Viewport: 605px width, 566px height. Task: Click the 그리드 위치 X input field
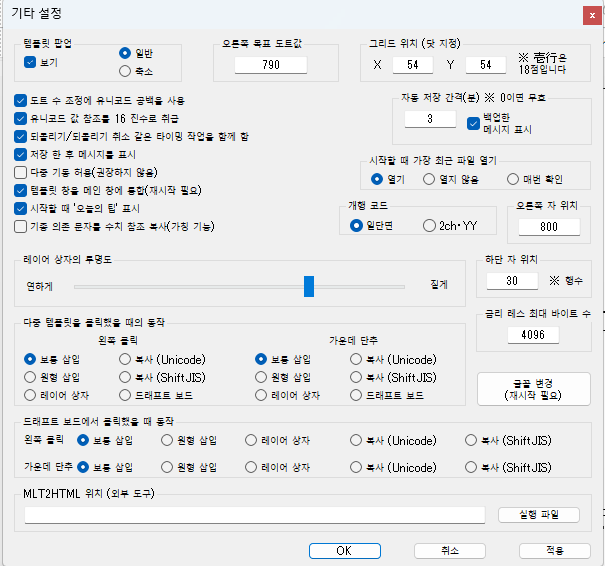click(x=412, y=65)
